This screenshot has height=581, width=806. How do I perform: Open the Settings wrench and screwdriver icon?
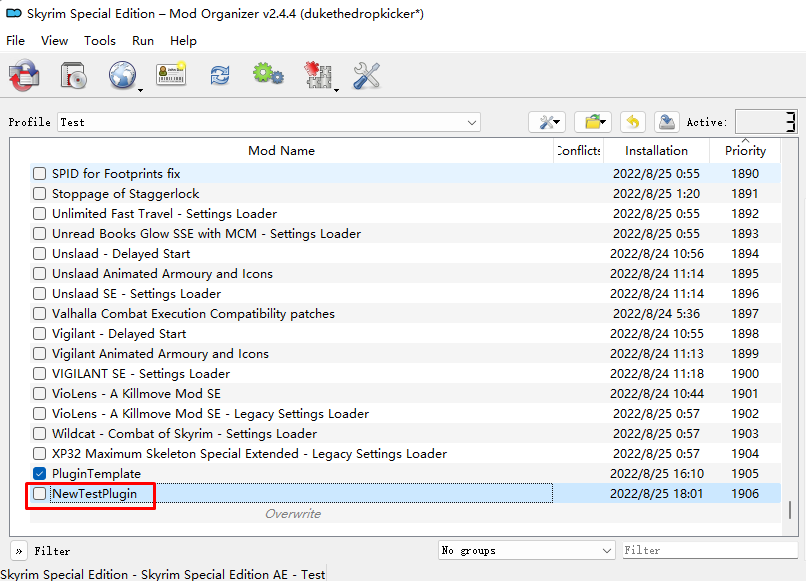pos(367,76)
